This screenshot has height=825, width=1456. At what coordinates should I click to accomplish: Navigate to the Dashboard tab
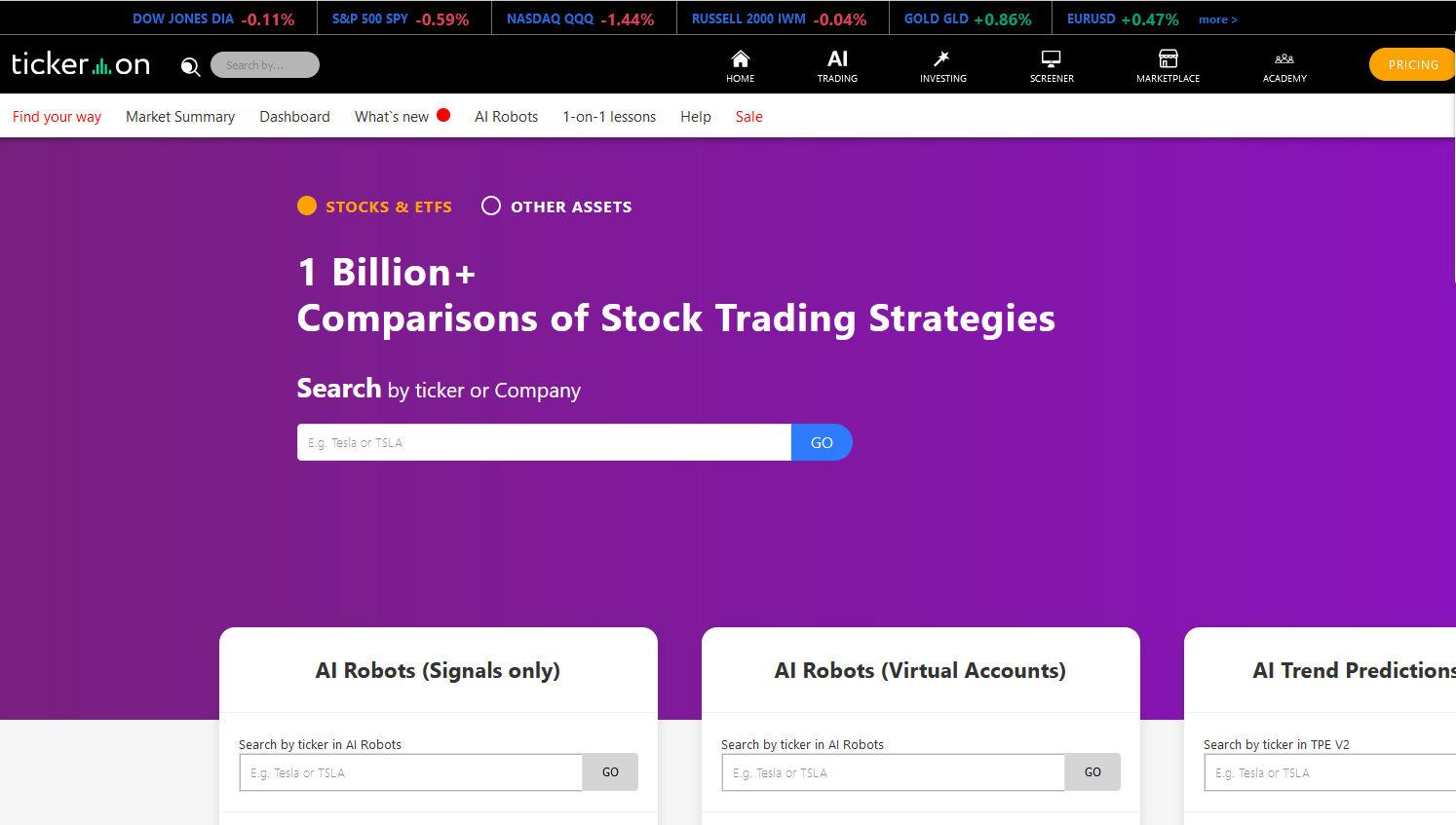294,116
